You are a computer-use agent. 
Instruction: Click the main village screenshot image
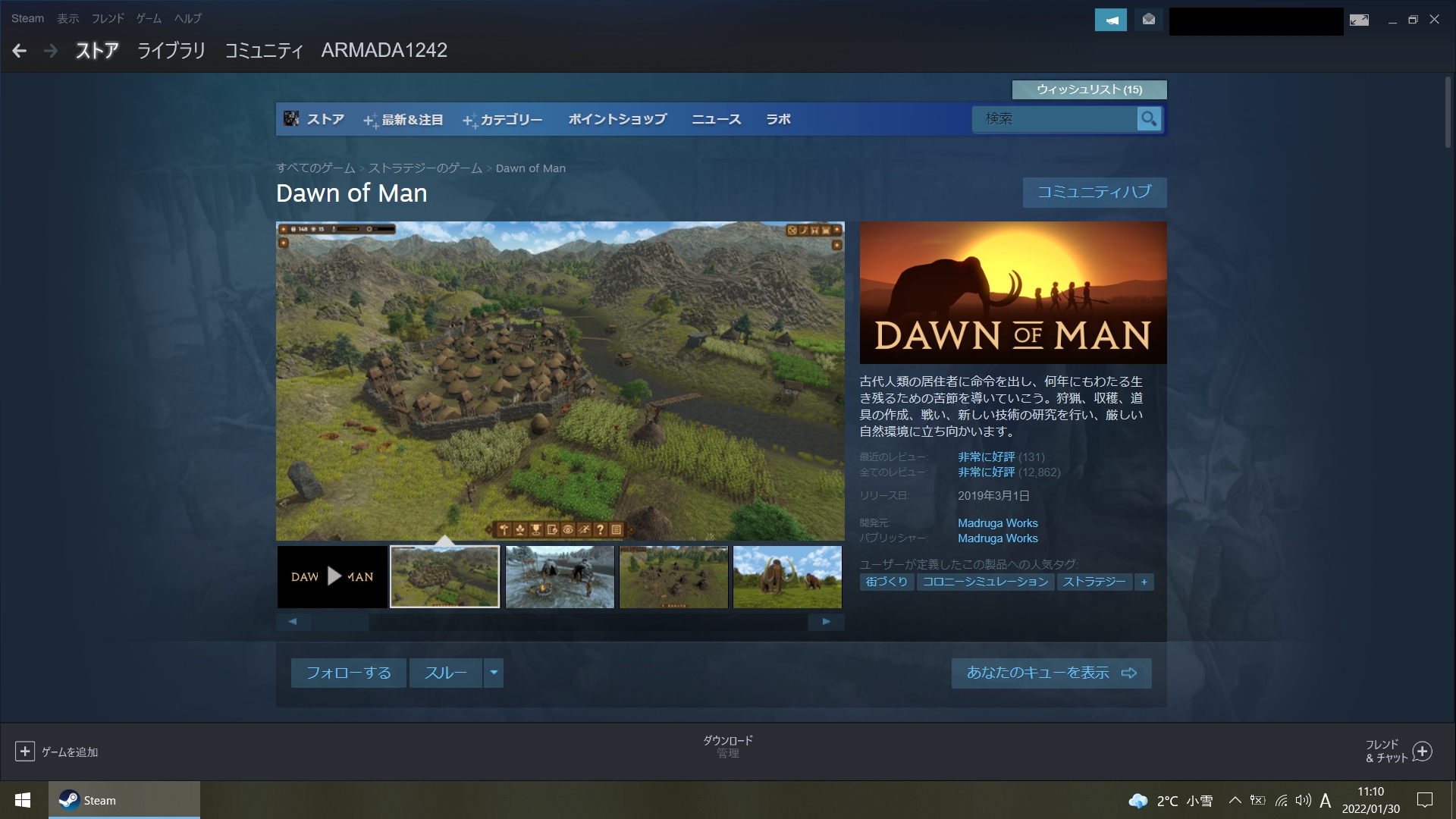click(560, 381)
